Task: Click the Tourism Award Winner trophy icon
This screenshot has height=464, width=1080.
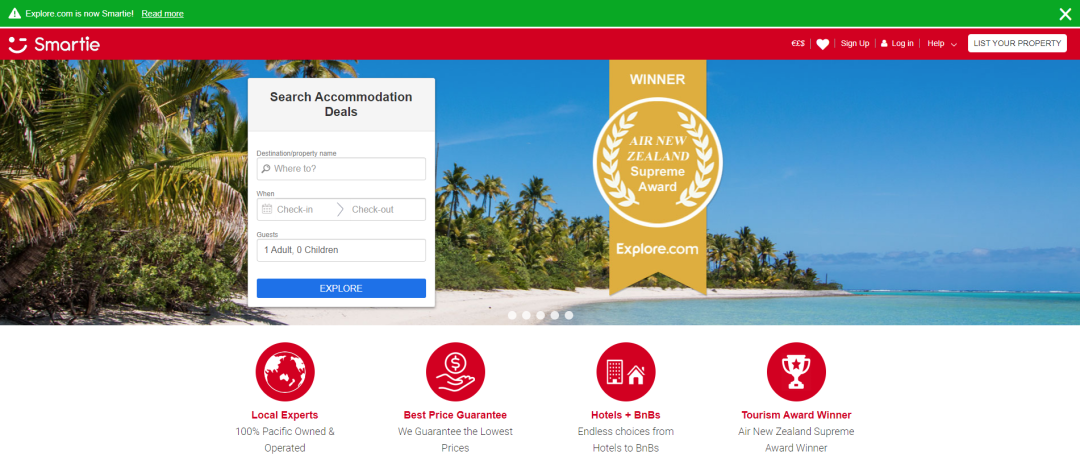Action: click(796, 372)
